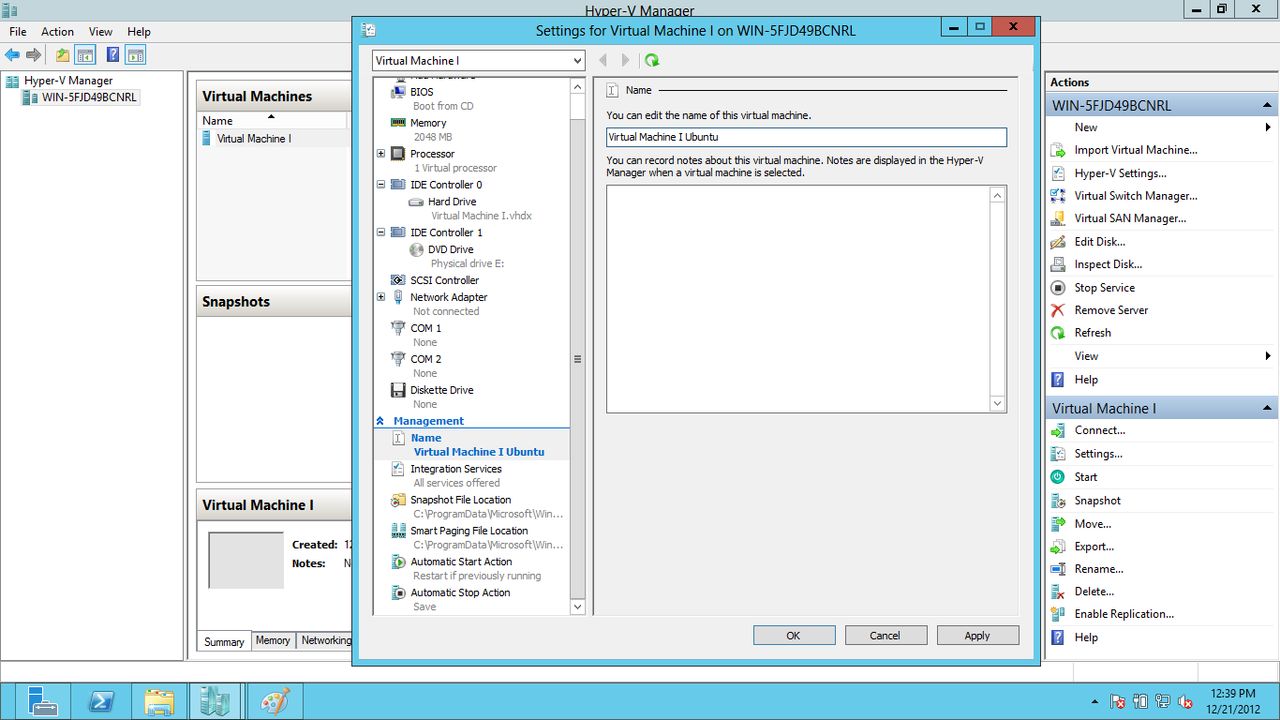This screenshot has width=1280, height=720.
Task: Click the Forward arrow in Hyper-V Manager toolbar
Action: click(x=34, y=55)
